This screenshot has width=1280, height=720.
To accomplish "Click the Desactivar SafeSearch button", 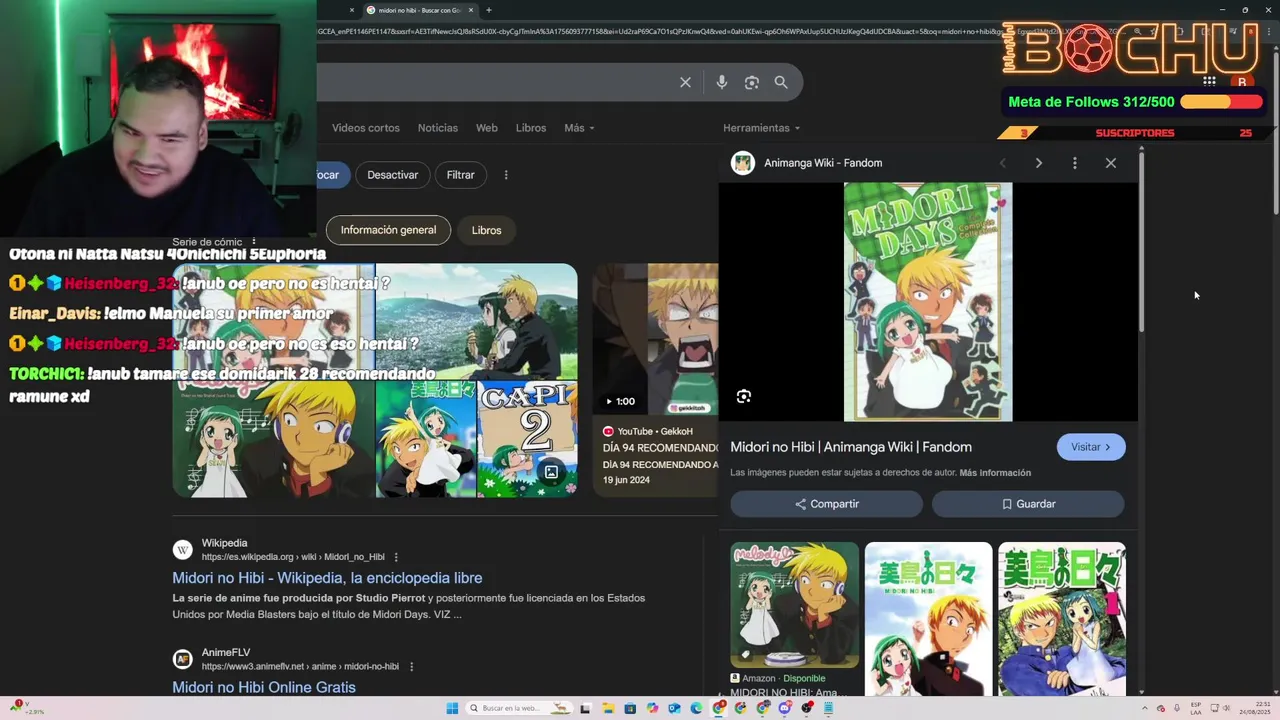I will click(392, 175).
